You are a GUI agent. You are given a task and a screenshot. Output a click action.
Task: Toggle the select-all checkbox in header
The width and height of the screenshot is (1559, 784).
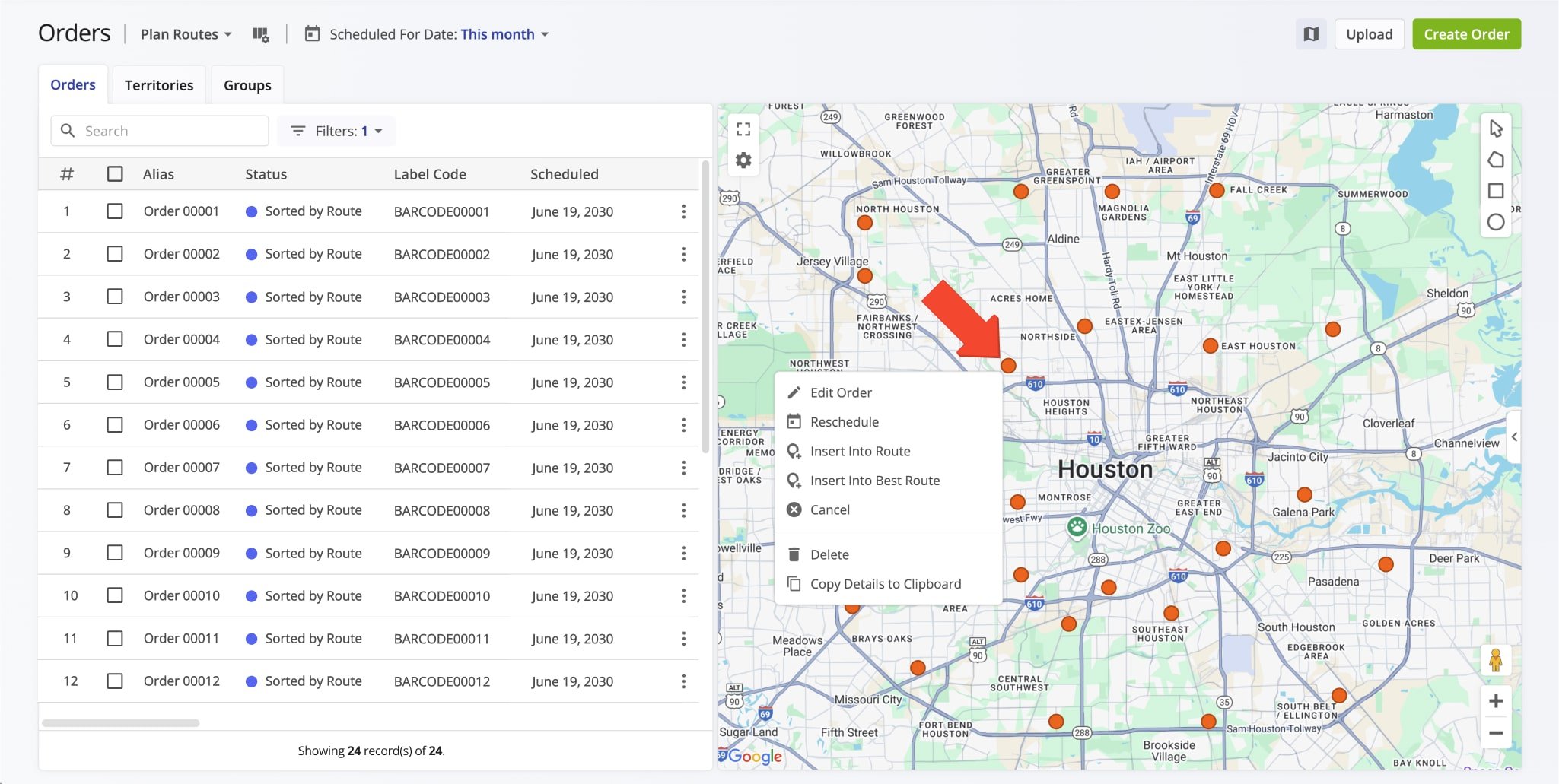[115, 174]
